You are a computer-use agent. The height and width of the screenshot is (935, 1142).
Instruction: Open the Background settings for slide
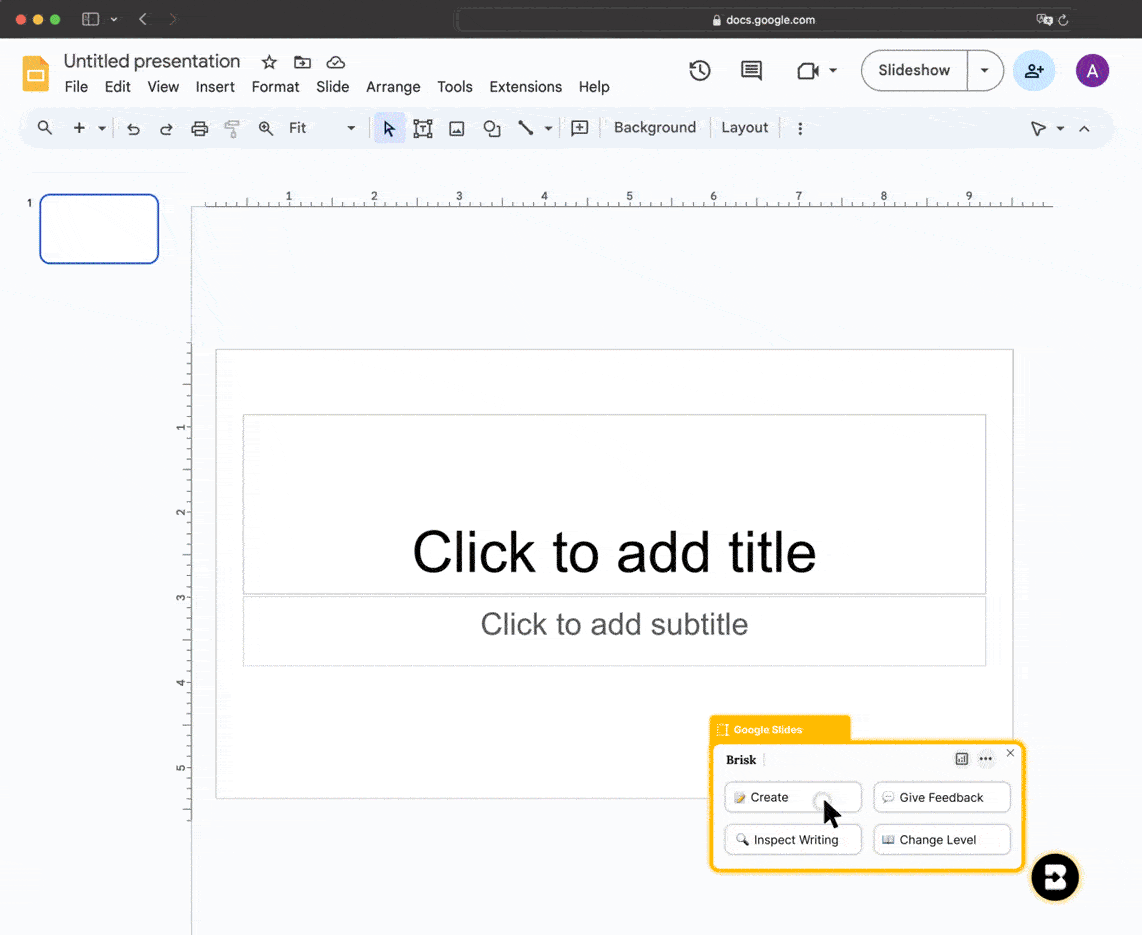point(654,128)
